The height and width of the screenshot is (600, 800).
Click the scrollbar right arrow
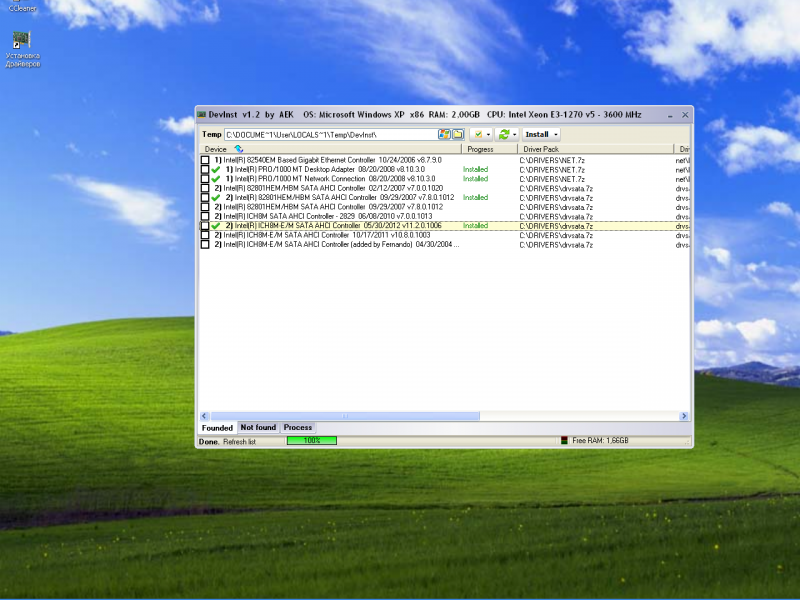coord(684,416)
